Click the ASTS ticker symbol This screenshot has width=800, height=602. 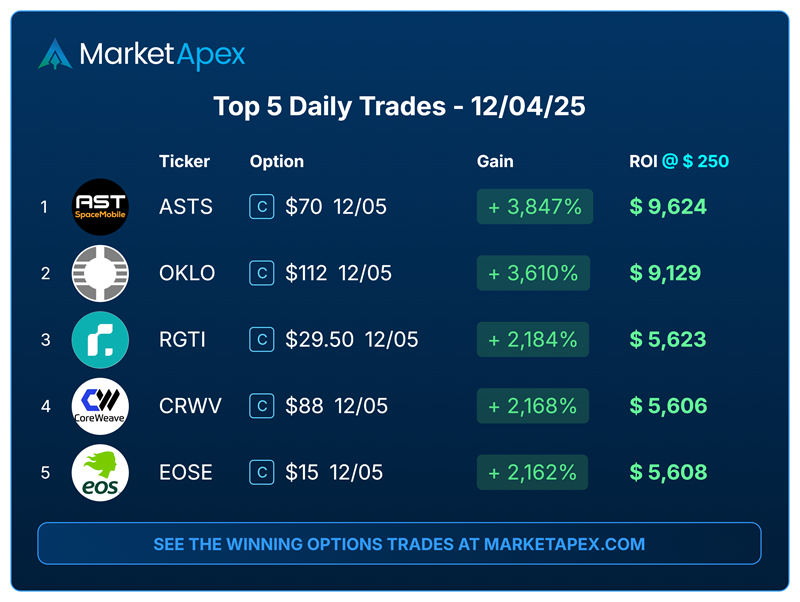tap(186, 207)
